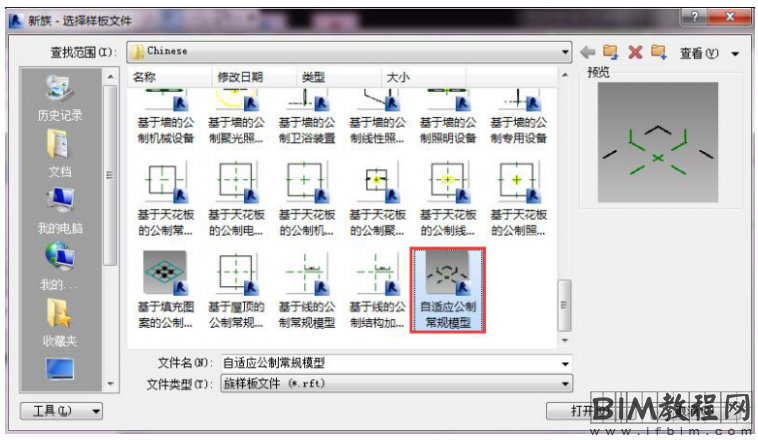758x440 pixels.
Task: Sort files by 修改日期 column header
Action: pos(254,77)
